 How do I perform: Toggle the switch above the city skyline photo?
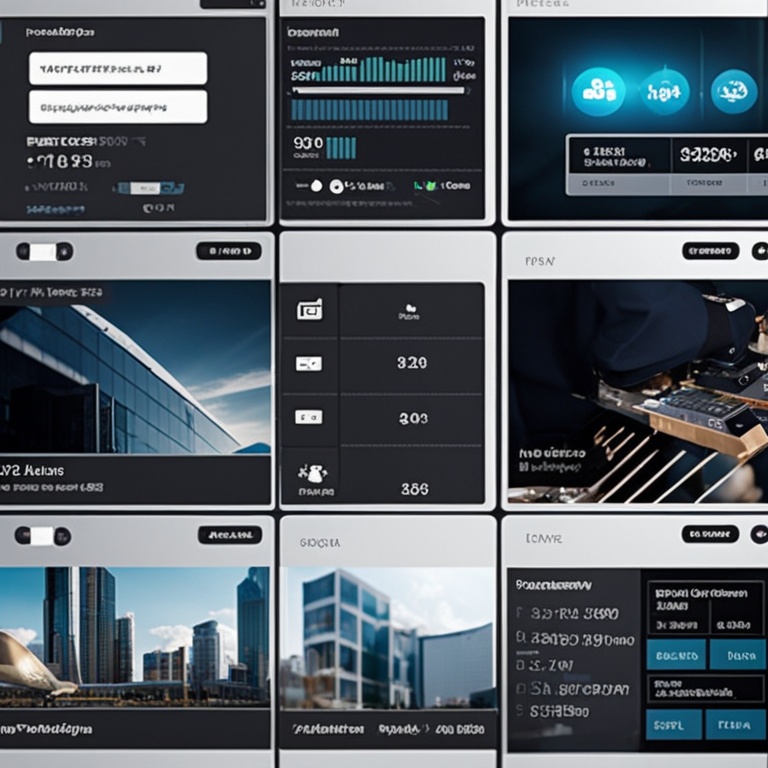(44, 536)
